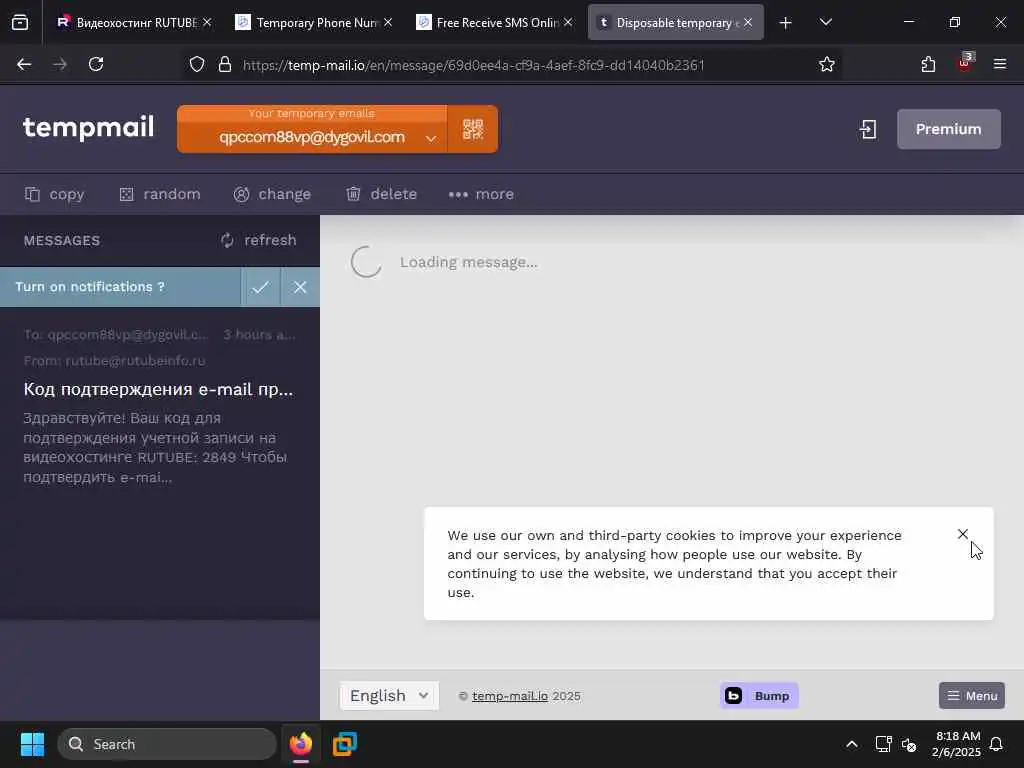Image resolution: width=1024 pixels, height=768 pixels.
Task: Click the Bump button
Action: (759, 696)
